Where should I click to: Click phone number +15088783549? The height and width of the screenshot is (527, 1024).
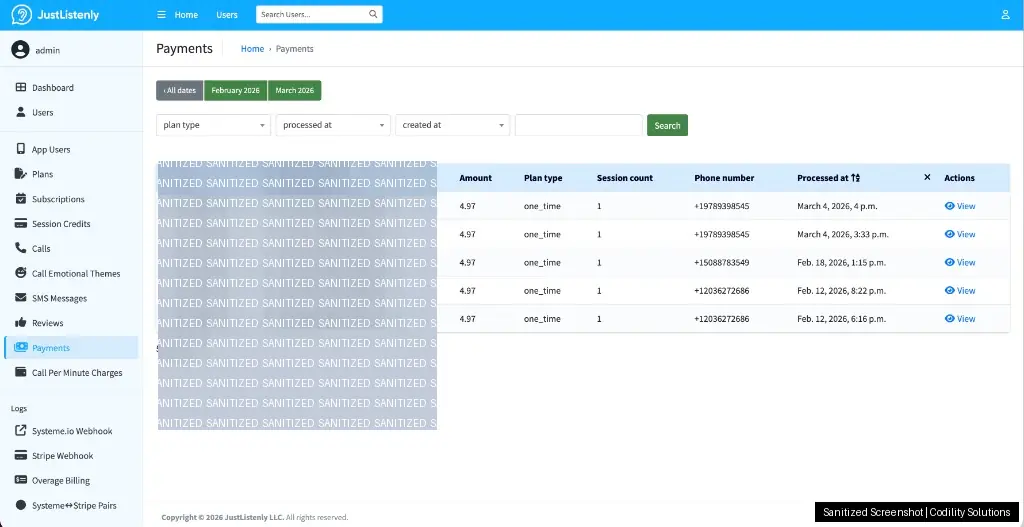[722, 263]
